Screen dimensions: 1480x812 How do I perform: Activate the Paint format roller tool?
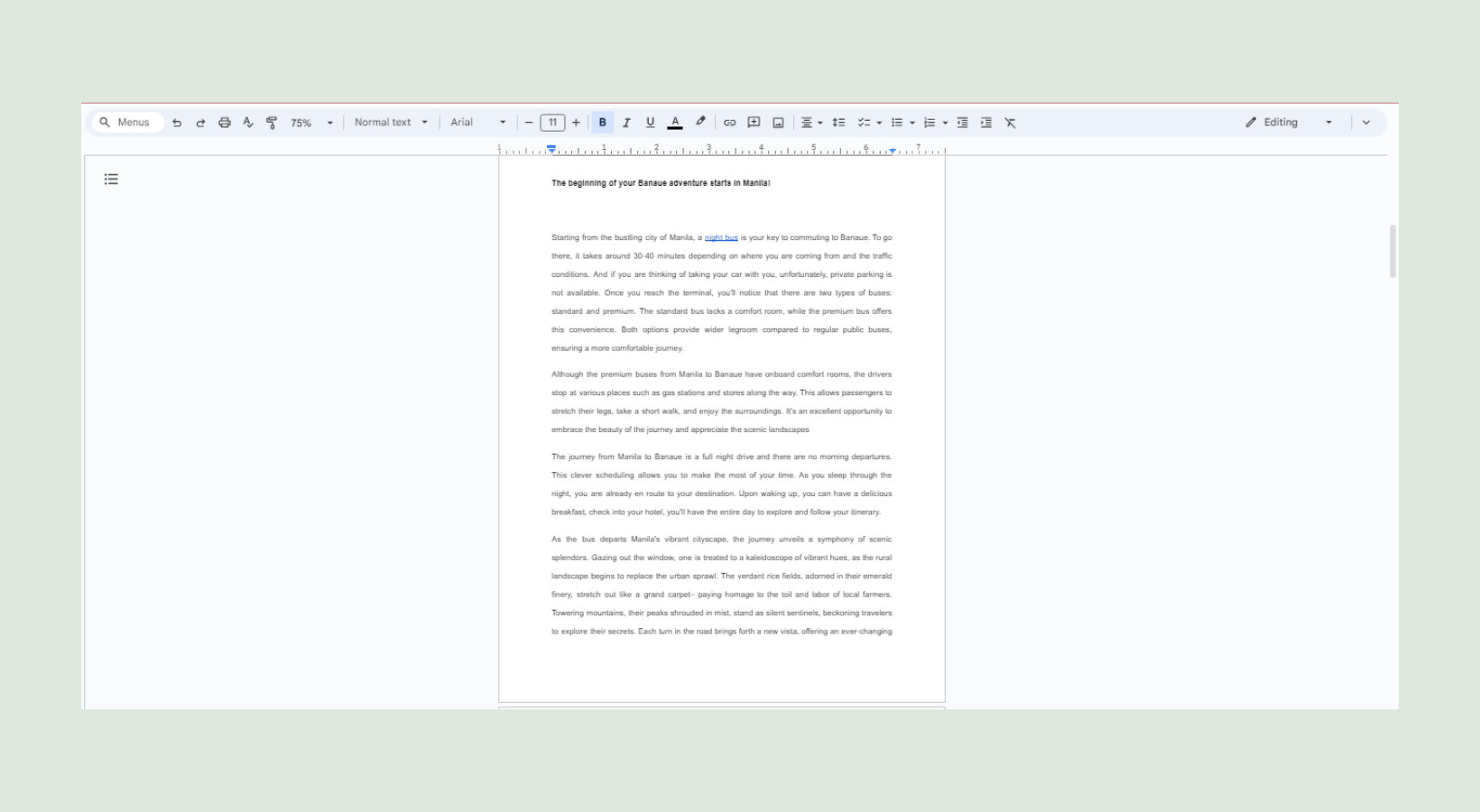click(272, 123)
